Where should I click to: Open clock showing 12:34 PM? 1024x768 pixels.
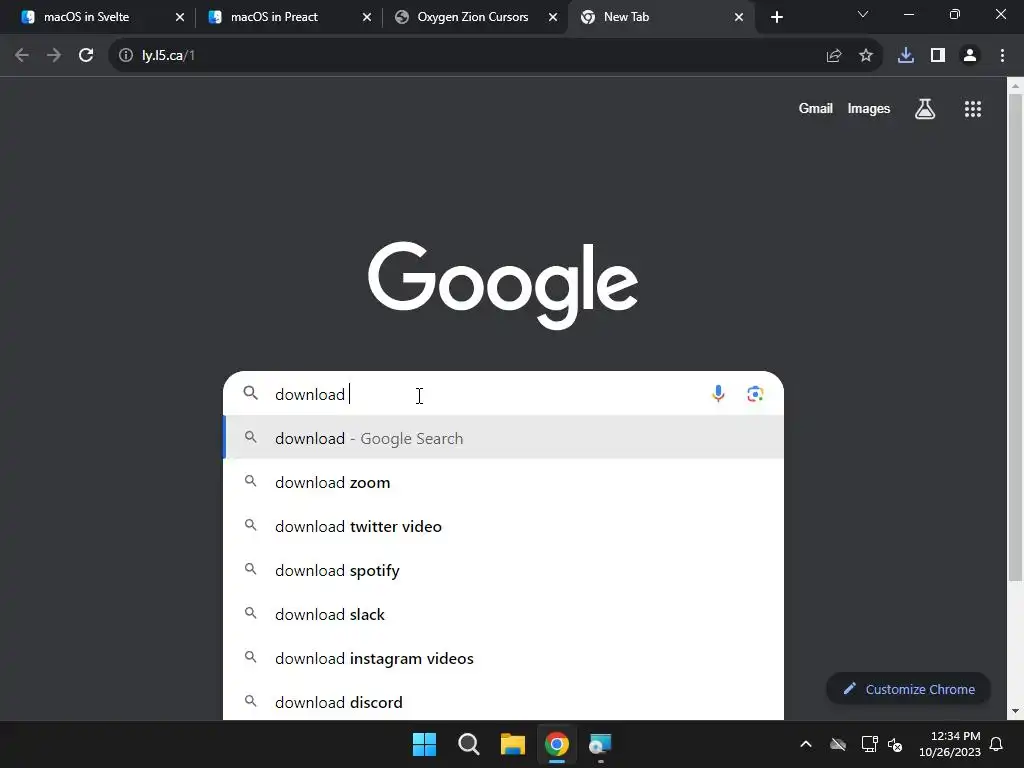click(x=950, y=744)
